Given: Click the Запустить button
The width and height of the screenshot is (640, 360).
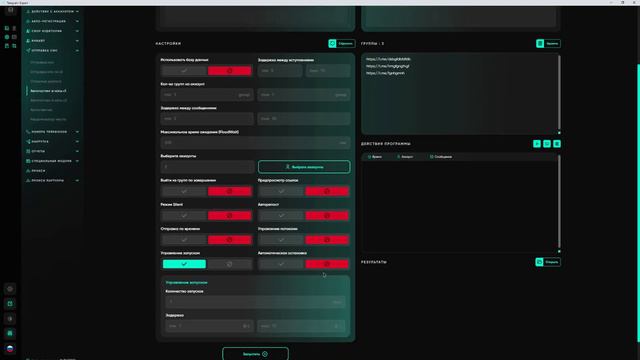Looking at the screenshot, I should [256, 354].
